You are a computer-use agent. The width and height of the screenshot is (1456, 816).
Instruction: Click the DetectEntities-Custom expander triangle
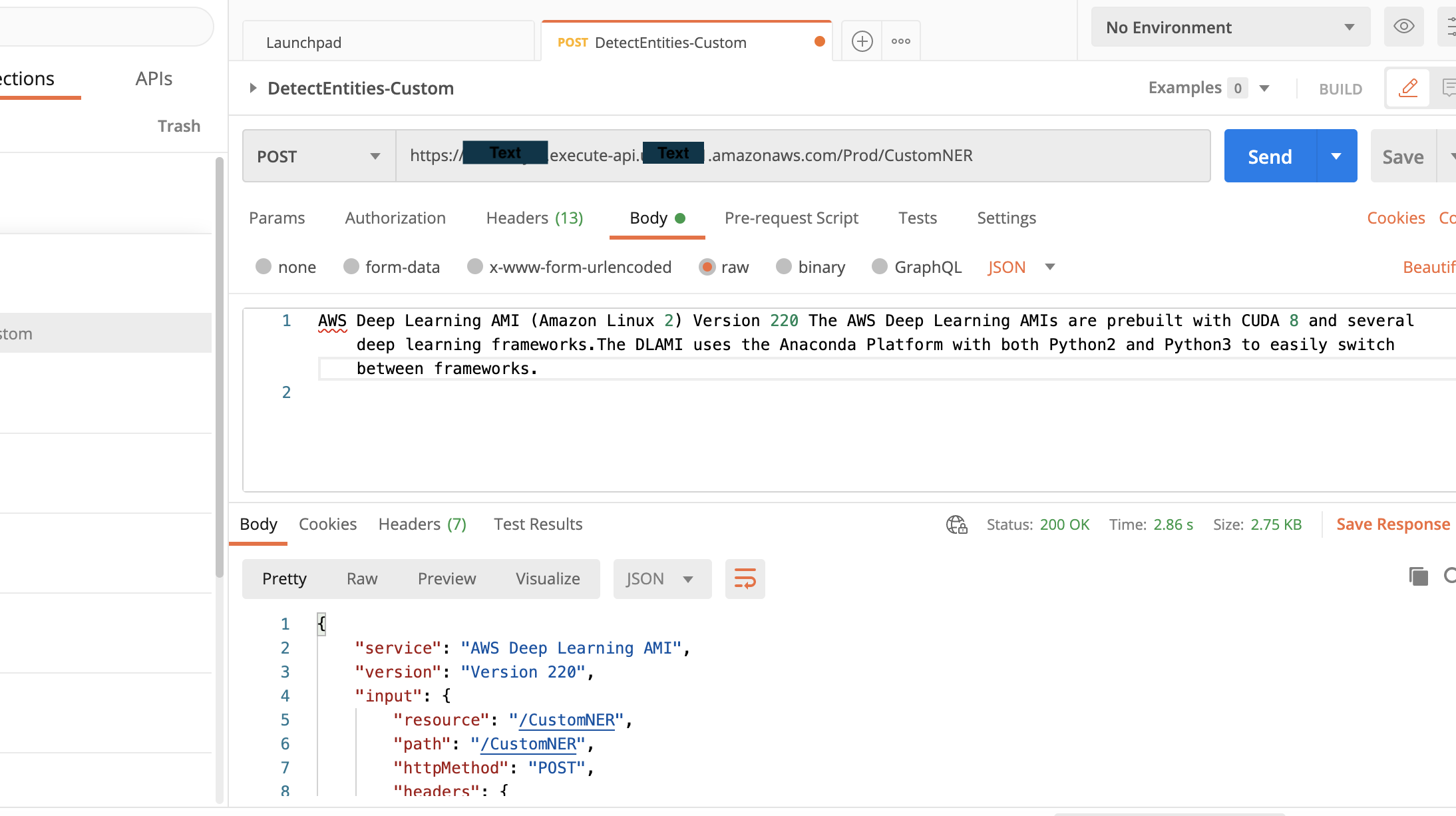(x=253, y=88)
